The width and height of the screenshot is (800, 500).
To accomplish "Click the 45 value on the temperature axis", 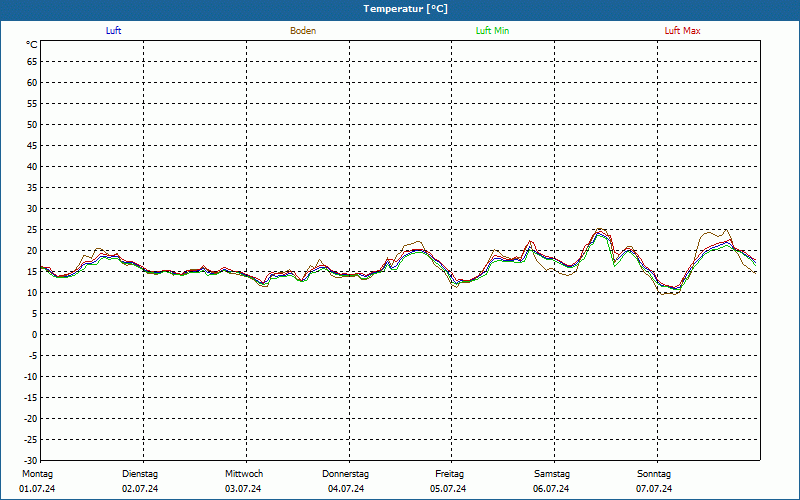I will 32,145.
